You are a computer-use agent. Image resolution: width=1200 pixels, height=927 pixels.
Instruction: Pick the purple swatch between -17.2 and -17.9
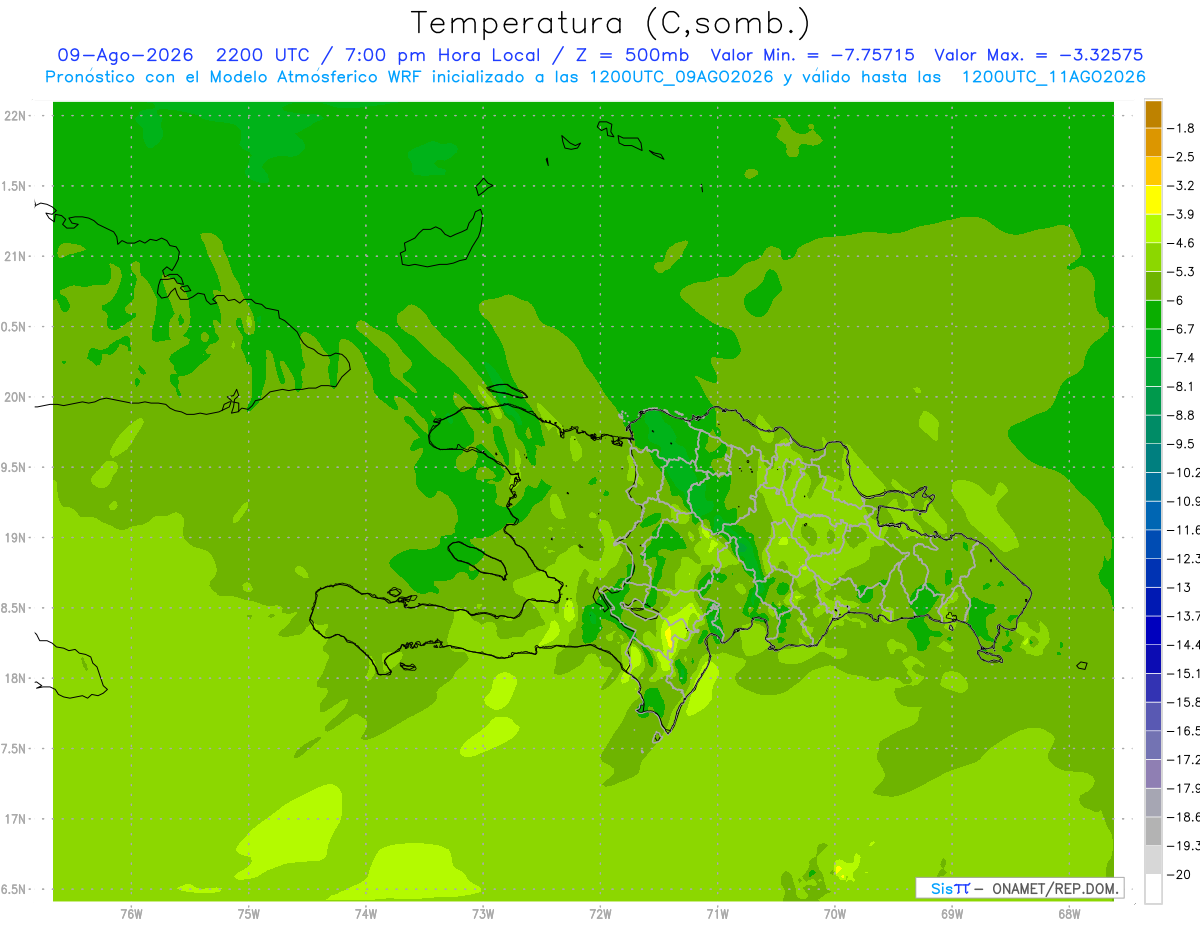pos(1153,774)
